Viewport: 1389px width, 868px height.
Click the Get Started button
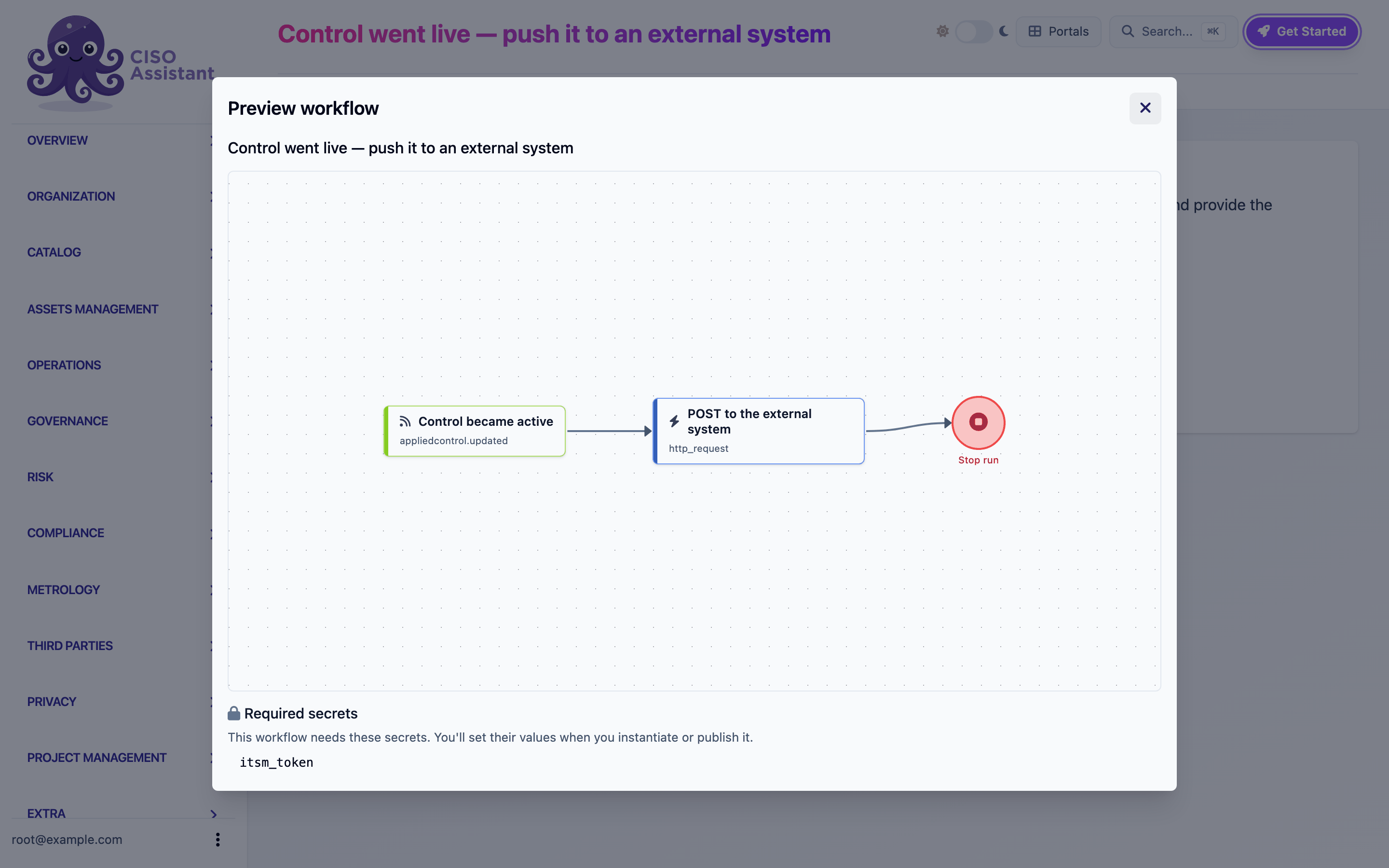tap(1301, 31)
